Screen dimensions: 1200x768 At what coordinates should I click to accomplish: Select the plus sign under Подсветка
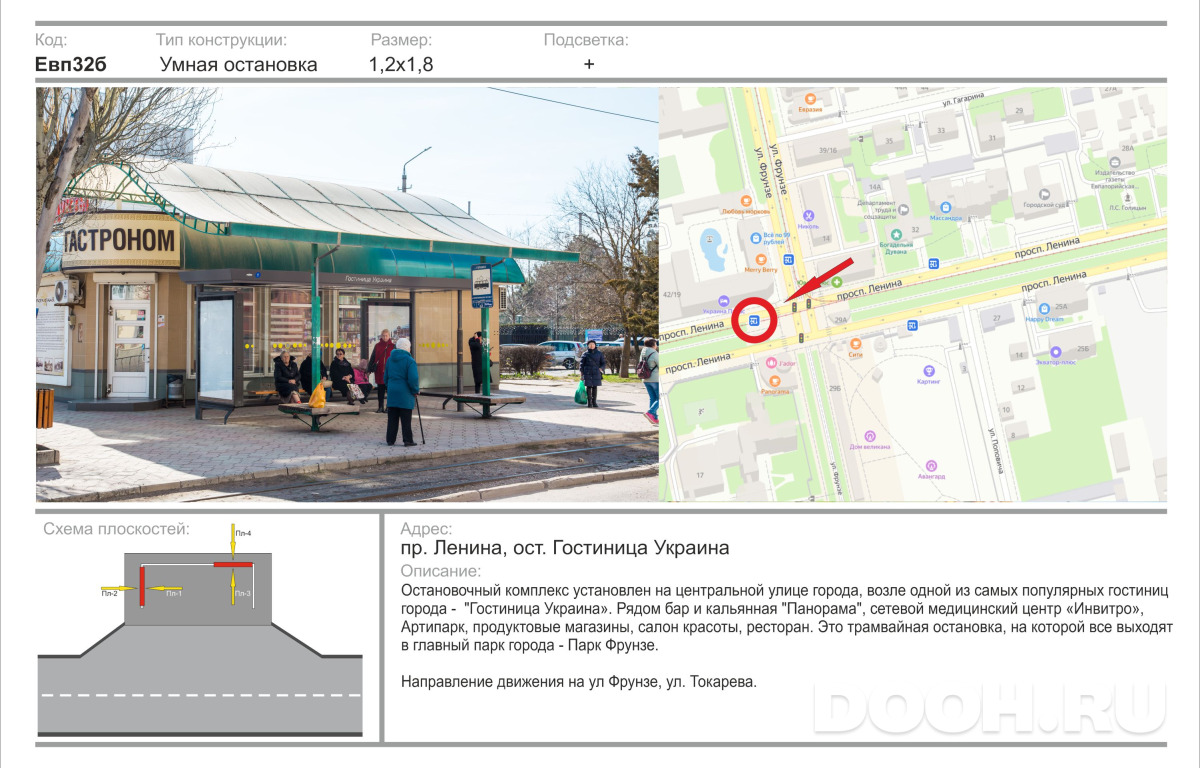coord(589,64)
